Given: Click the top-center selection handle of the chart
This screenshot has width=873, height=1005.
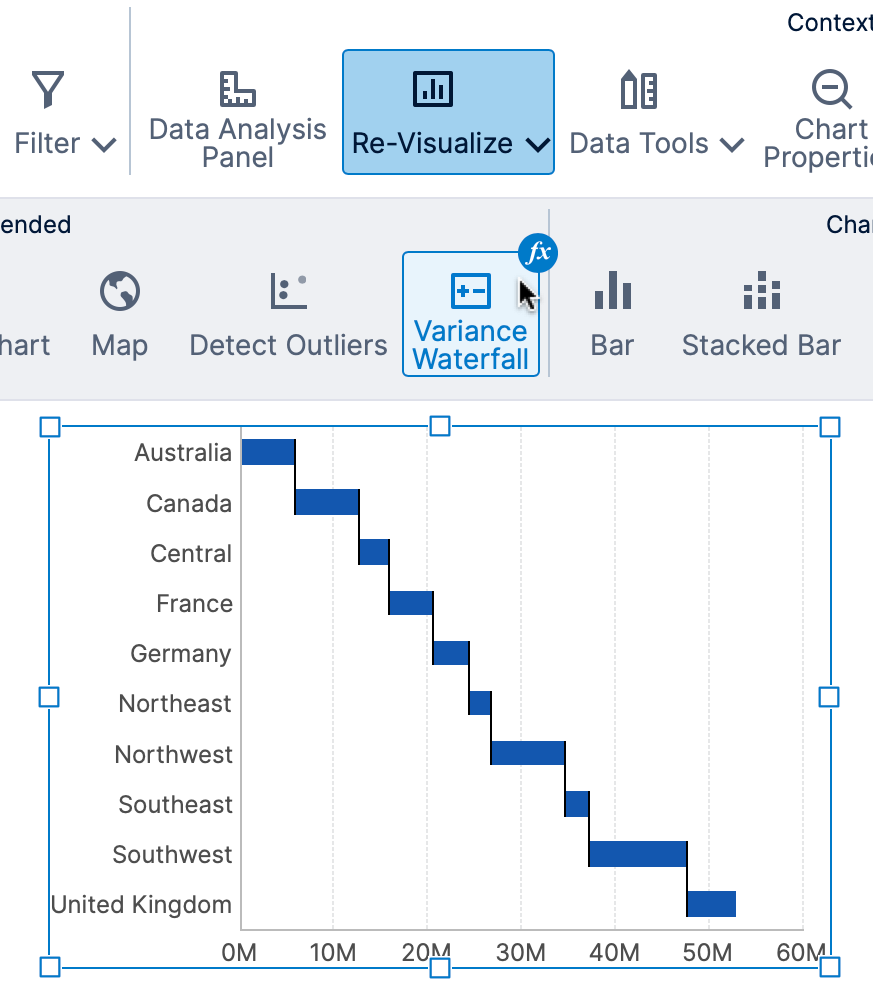Looking at the screenshot, I should click(x=440, y=426).
